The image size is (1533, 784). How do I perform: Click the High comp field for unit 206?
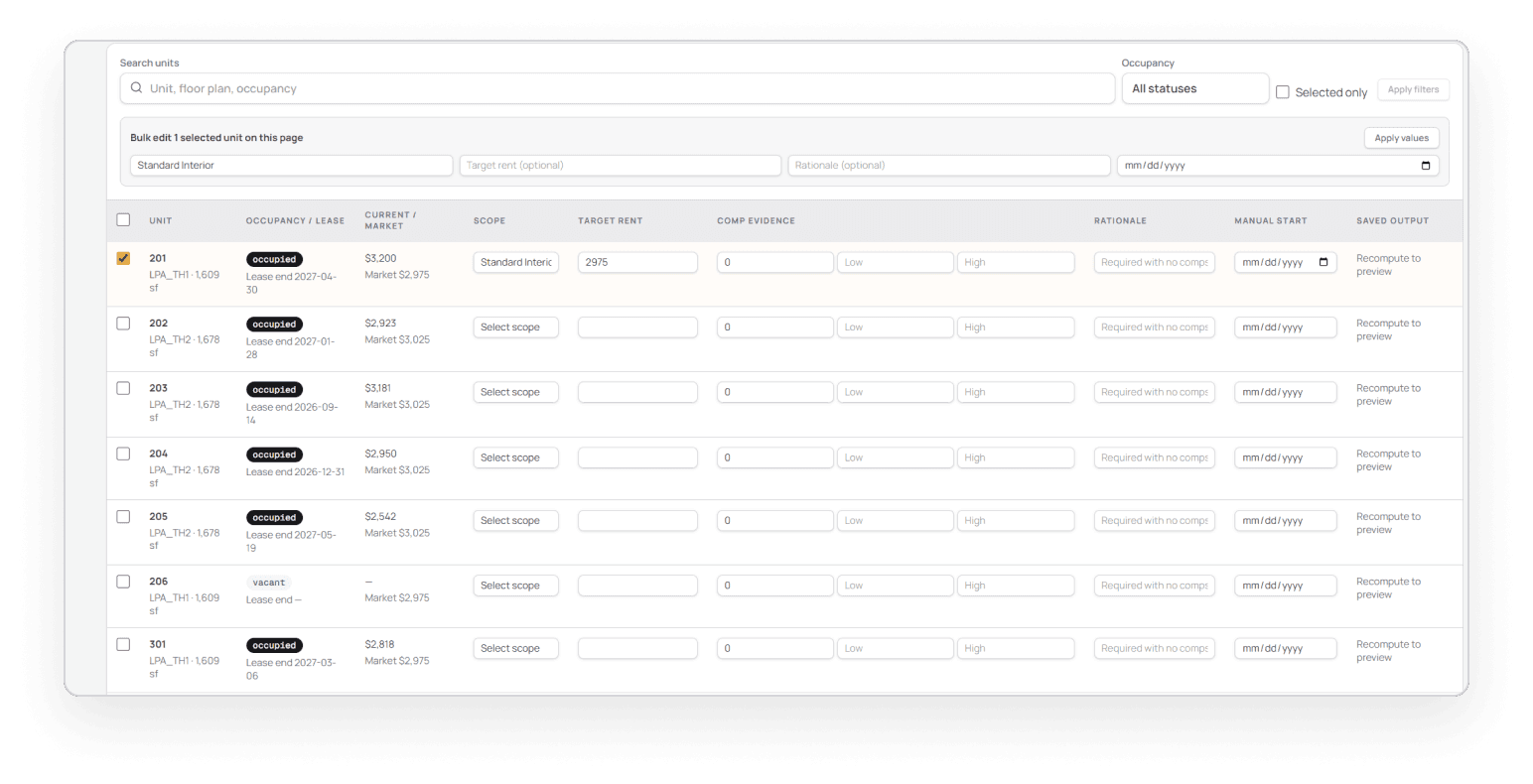tap(1016, 587)
